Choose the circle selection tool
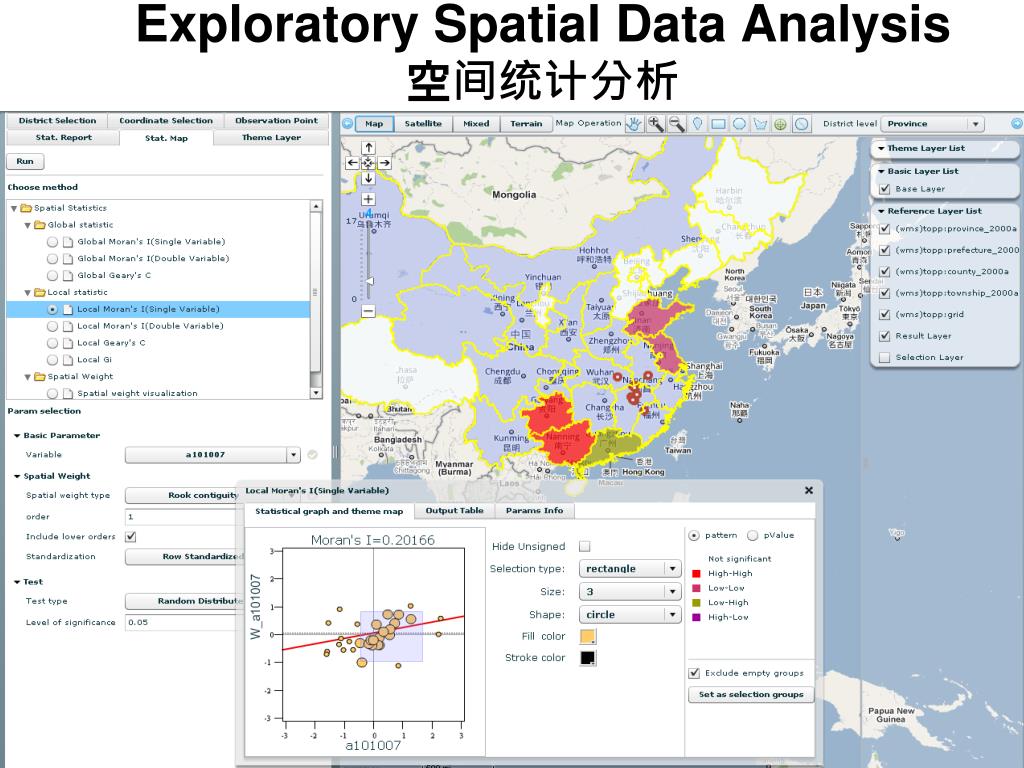The height and width of the screenshot is (768, 1024). click(739, 123)
